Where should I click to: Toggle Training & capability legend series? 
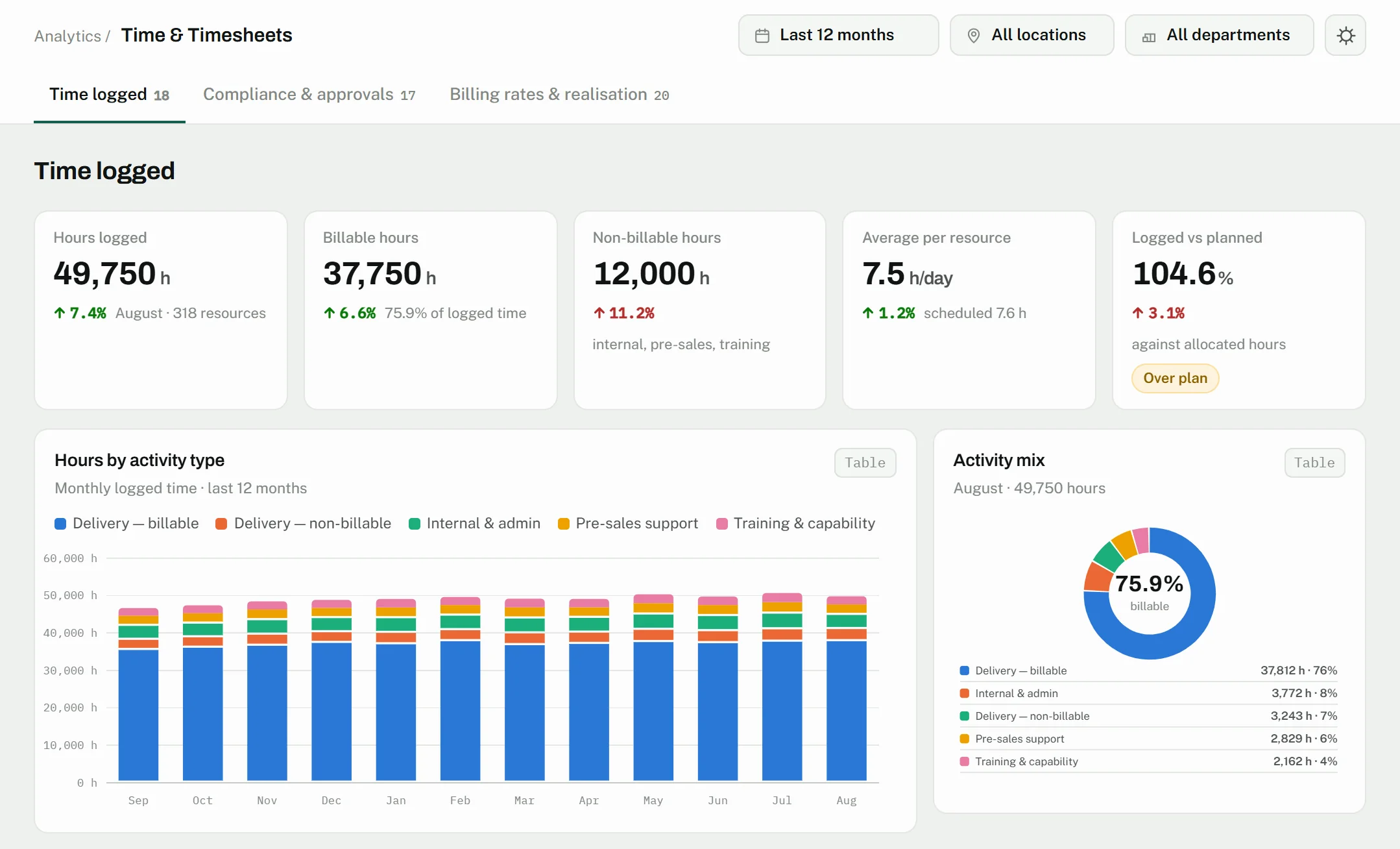795,524
